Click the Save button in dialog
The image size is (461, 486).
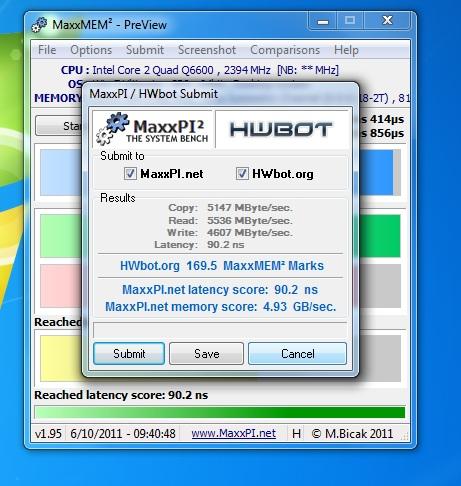point(206,354)
